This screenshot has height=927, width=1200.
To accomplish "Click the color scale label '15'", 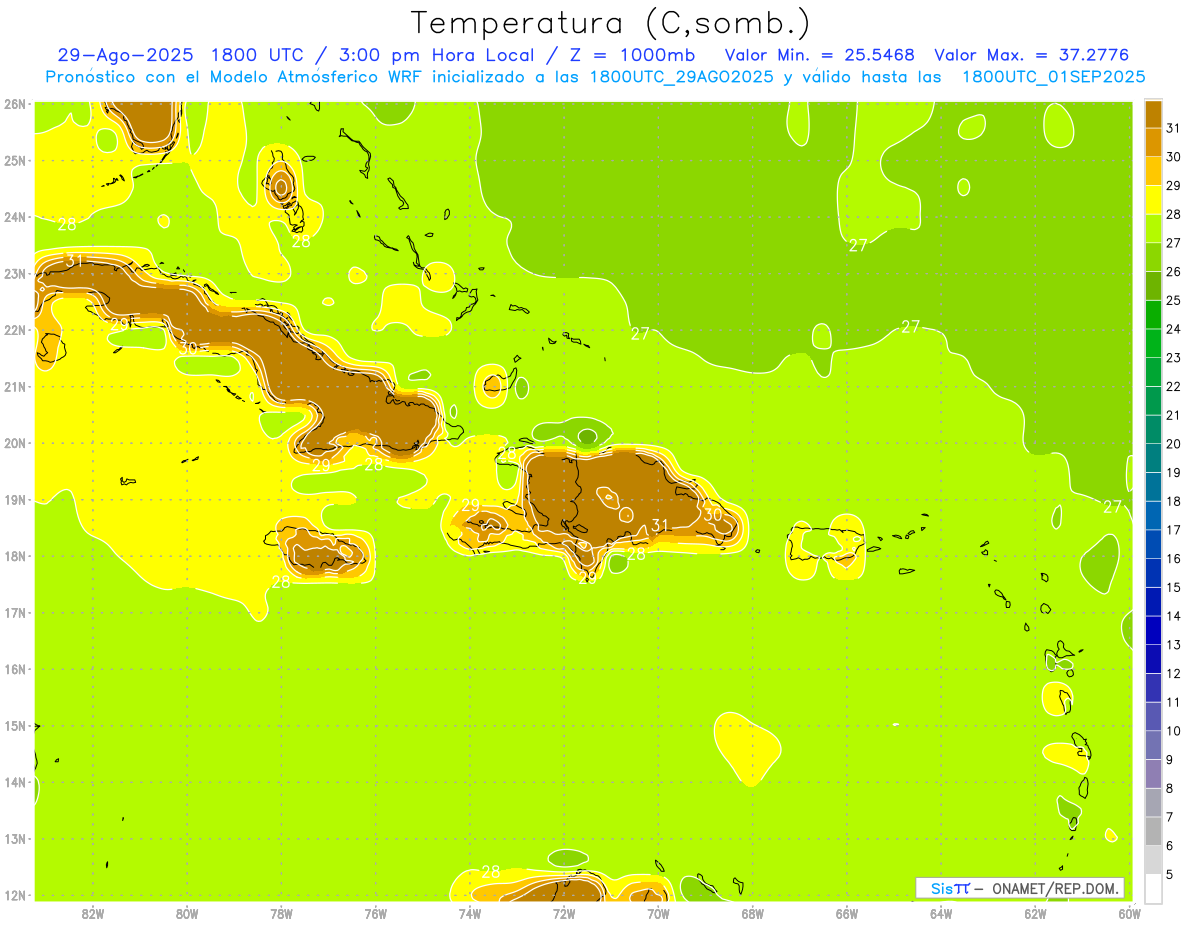I will (x=1174, y=587).
